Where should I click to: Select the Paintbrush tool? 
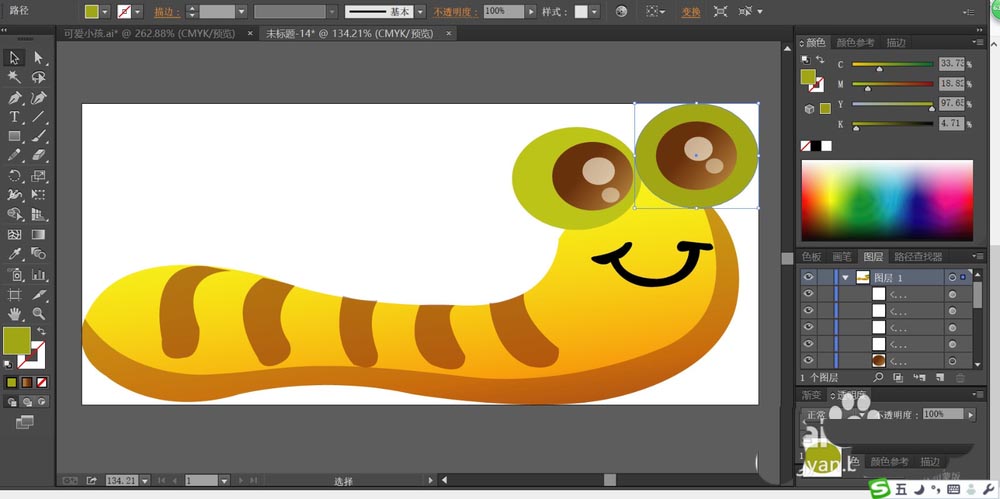tap(38, 136)
